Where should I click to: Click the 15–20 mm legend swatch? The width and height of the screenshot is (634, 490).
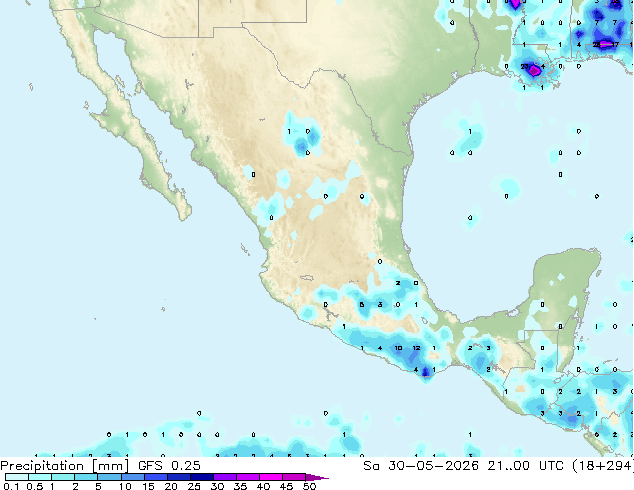(x=155, y=477)
